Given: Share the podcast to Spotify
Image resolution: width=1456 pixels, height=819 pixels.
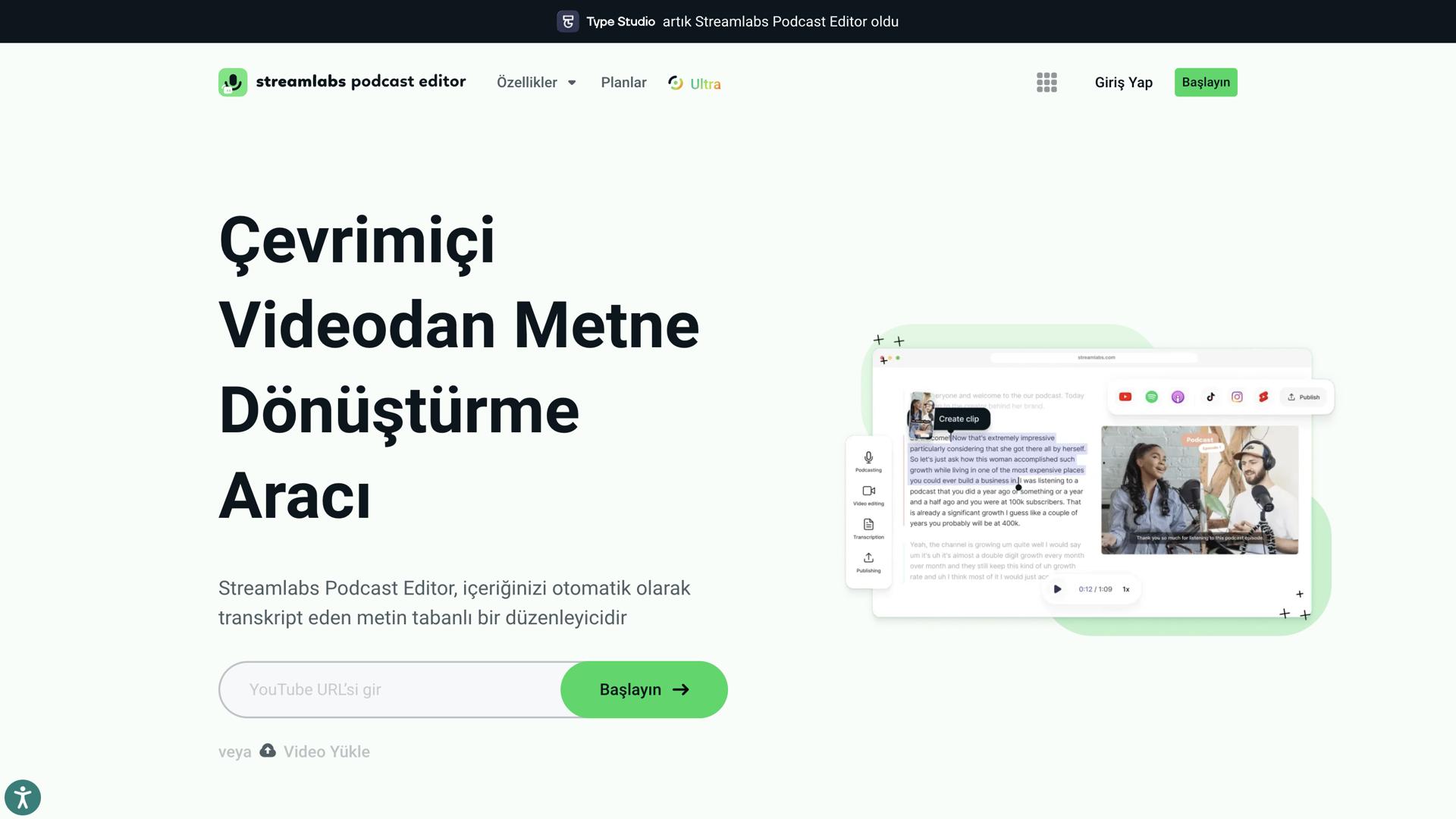Looking at the screenshot, I should tap(1151, 397).
